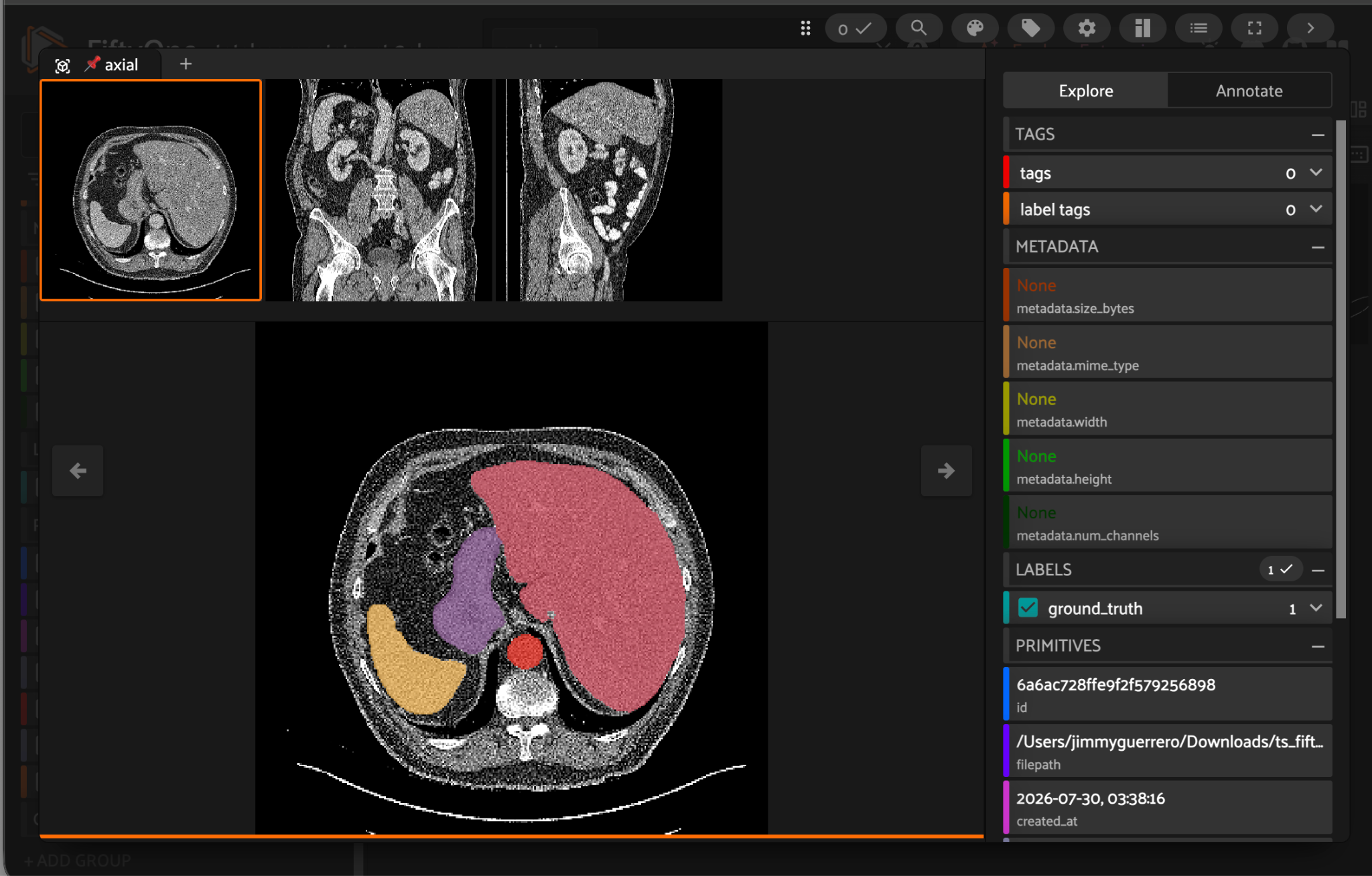Click the chevron next arrow in toolbar
Image resolution: width=1372 pixels, height=876 pixels.
pyautogui.click(x=1310, y=28)
